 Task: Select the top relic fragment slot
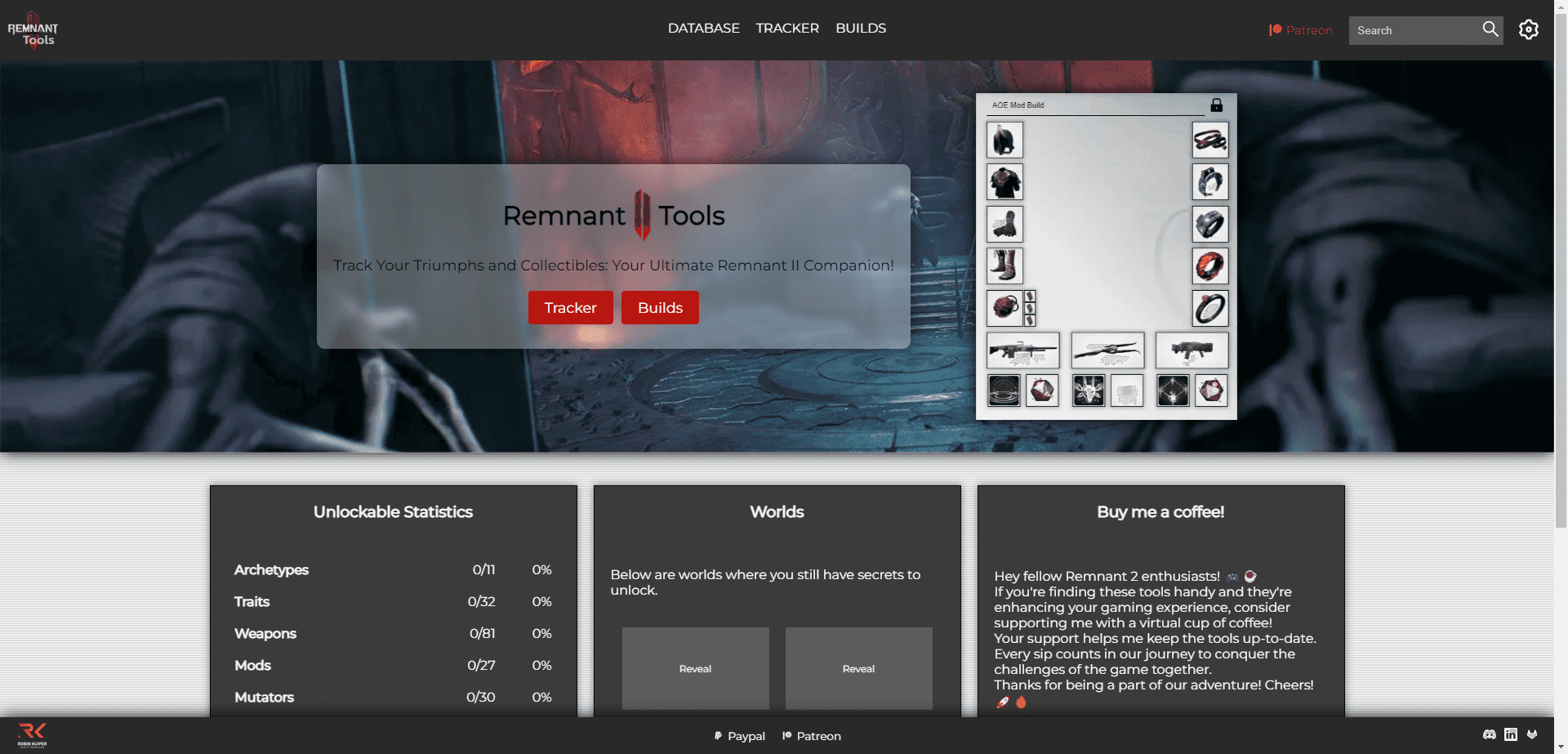pyautogui.click(x=1030, y=296)
